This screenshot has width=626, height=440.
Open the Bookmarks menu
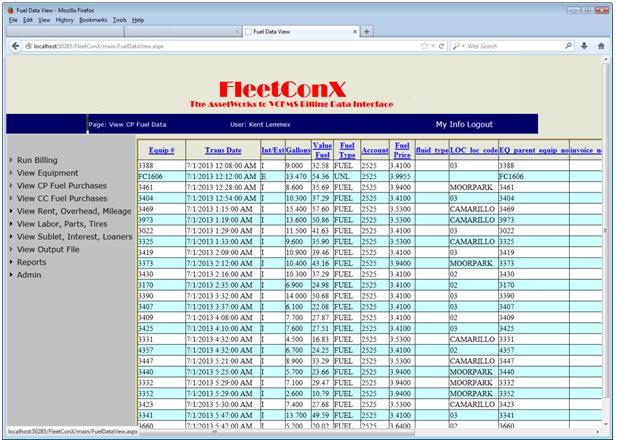click(93, 20)
